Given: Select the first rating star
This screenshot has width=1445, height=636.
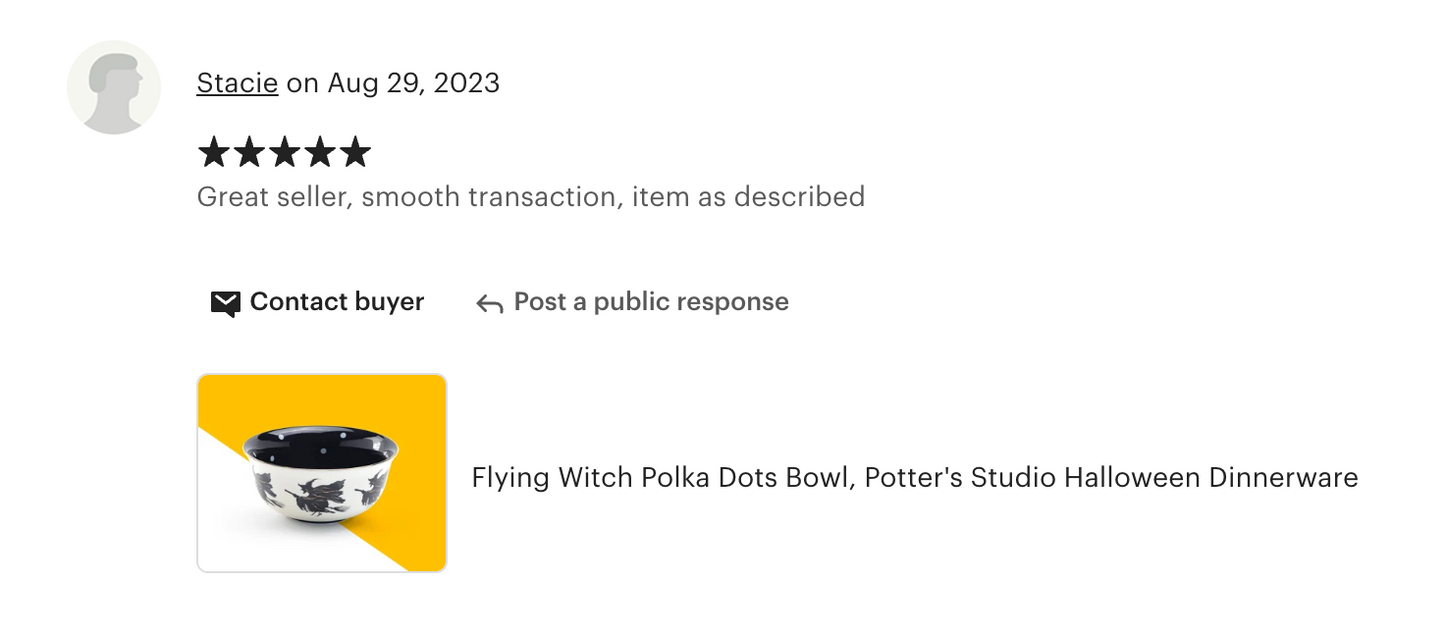Looking at the screenshot, I should 214,153.
